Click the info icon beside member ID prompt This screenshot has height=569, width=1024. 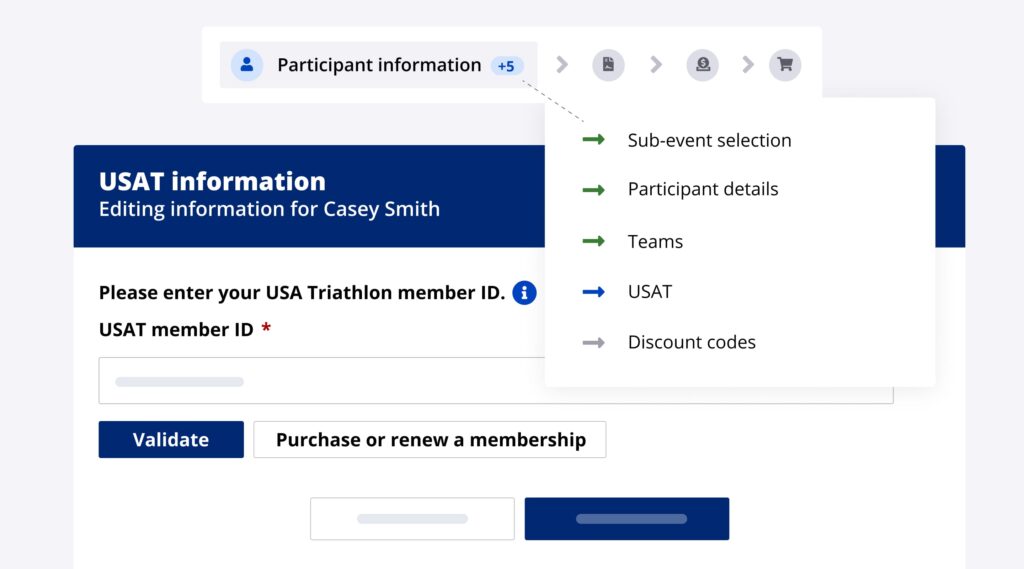coord(524,293)
